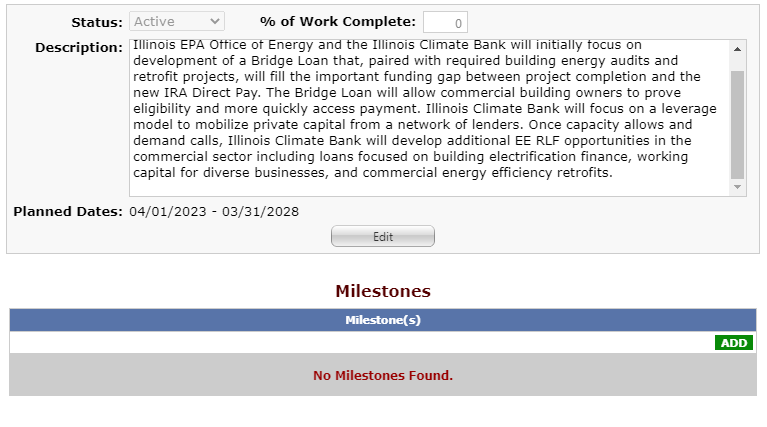Click the Description scrollbar down arrow

[738, 187]
